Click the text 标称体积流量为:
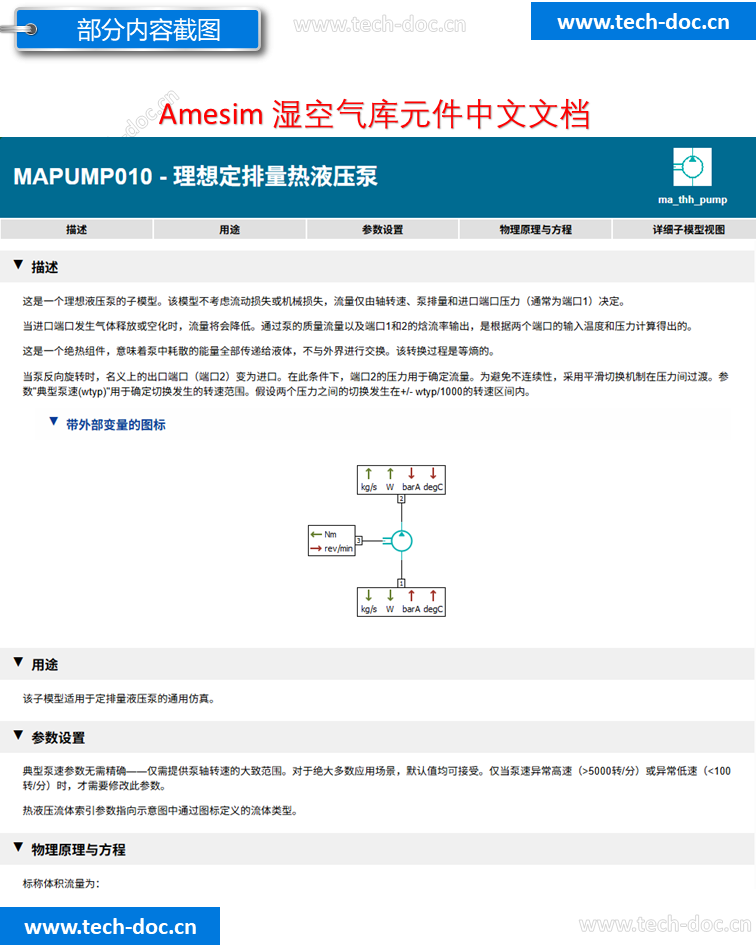 [x=61, y=884]
